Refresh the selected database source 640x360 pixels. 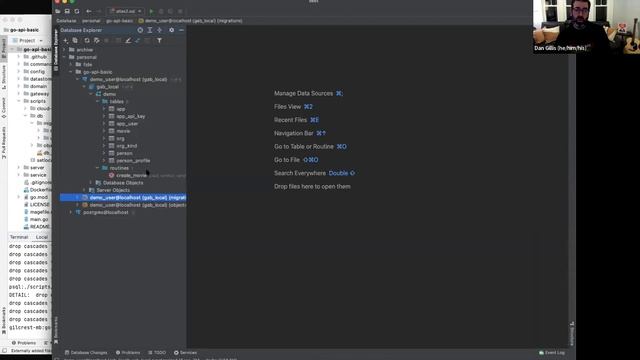[x=87, y=40]
